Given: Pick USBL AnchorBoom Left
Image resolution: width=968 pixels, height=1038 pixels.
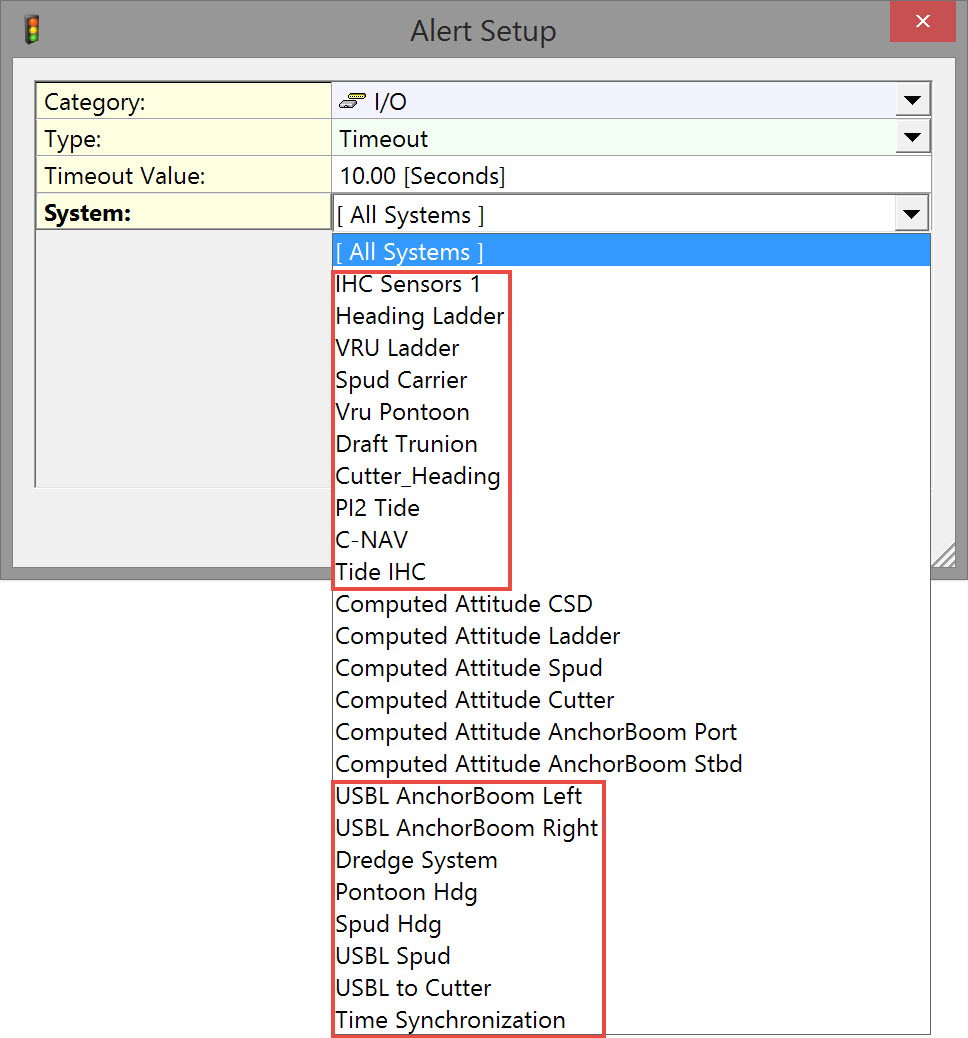Looking at the screenshot, I should pyautogui.click(x=459, y=797).
